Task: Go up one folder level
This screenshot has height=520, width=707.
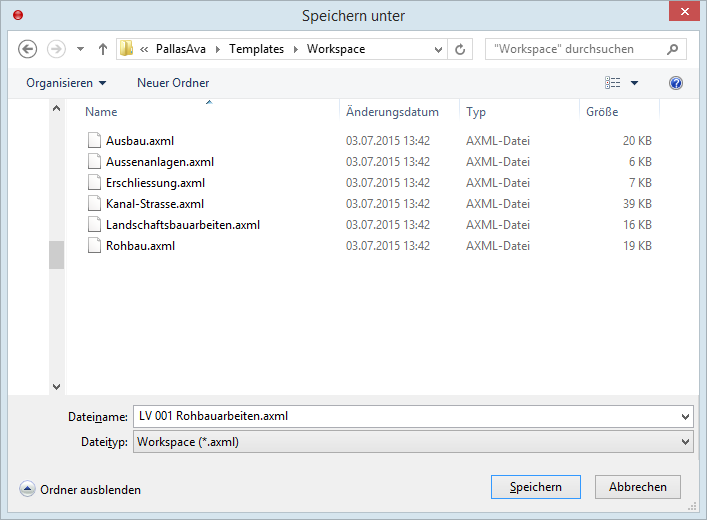Action: pos(103,49)
